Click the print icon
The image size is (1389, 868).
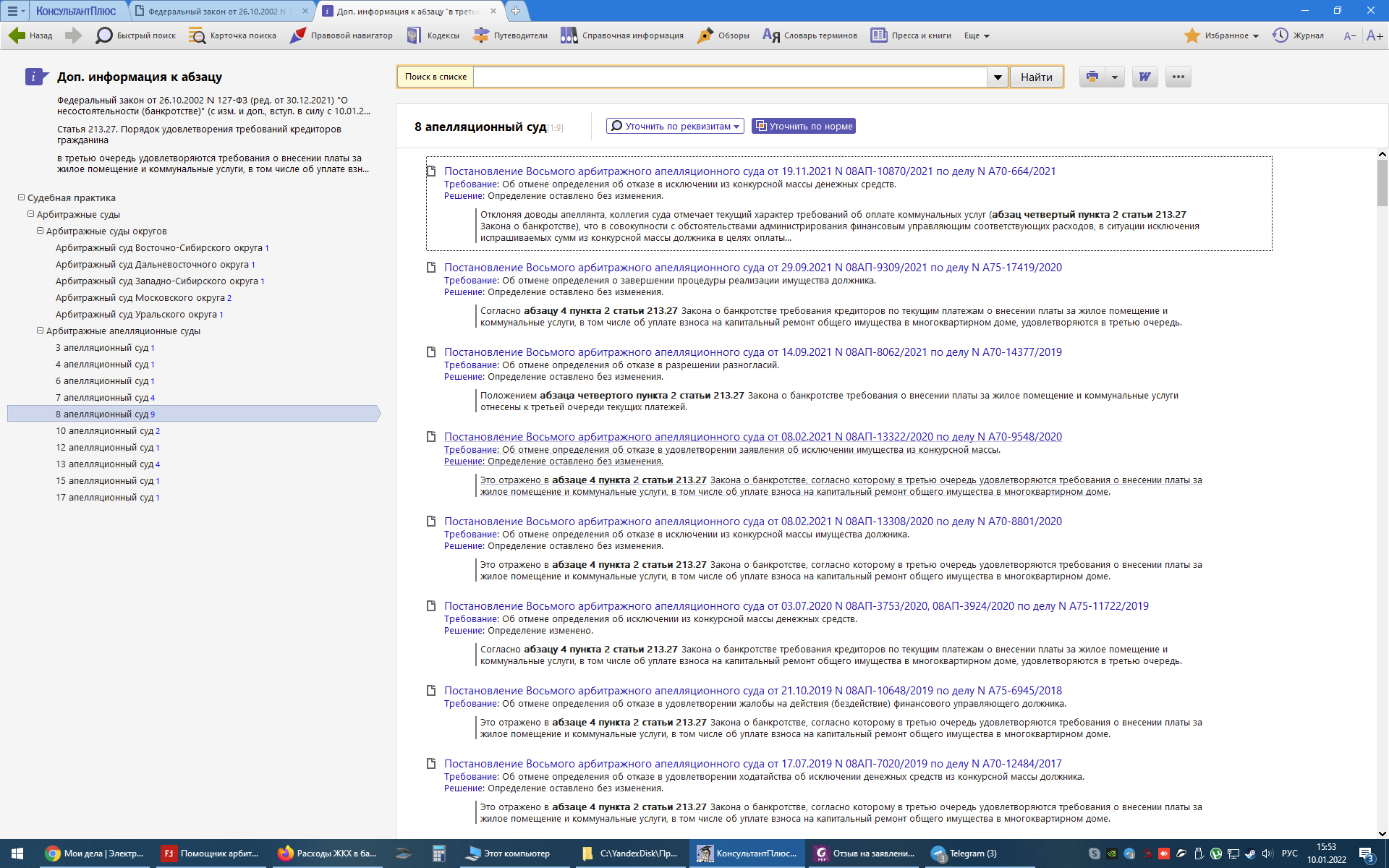(1092, 77)
